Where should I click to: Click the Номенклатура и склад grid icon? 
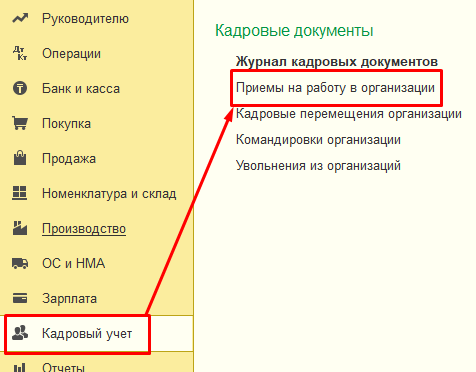pyautogui.click(x=20, y=193)
